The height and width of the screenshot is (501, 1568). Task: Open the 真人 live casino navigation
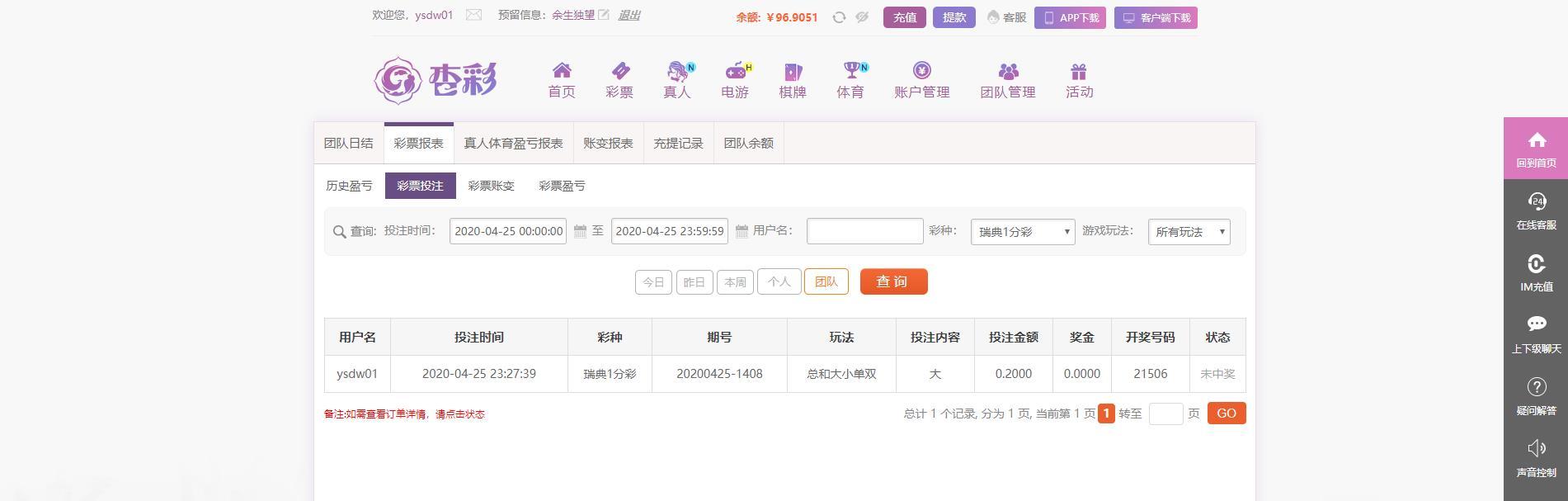click(677, 81)
